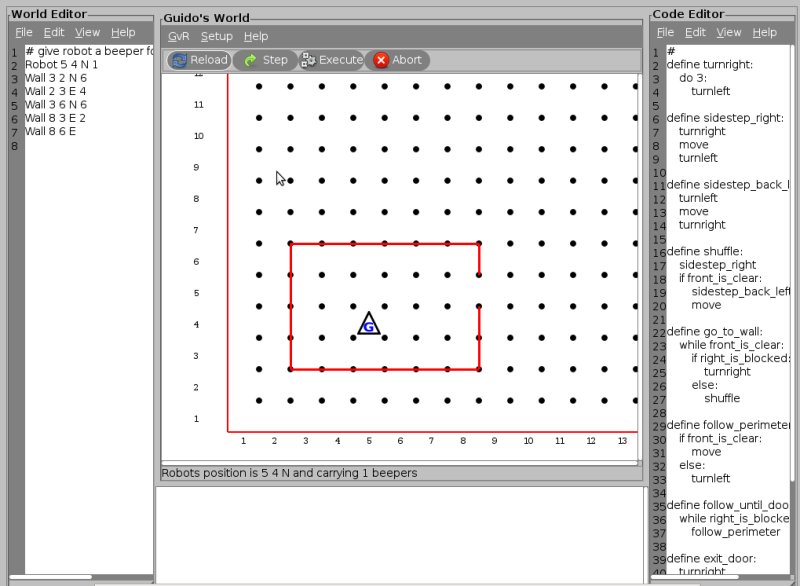
Task: Expand the World Editor Edit menu
Action: pyautogui.click(x=54, y=32)
